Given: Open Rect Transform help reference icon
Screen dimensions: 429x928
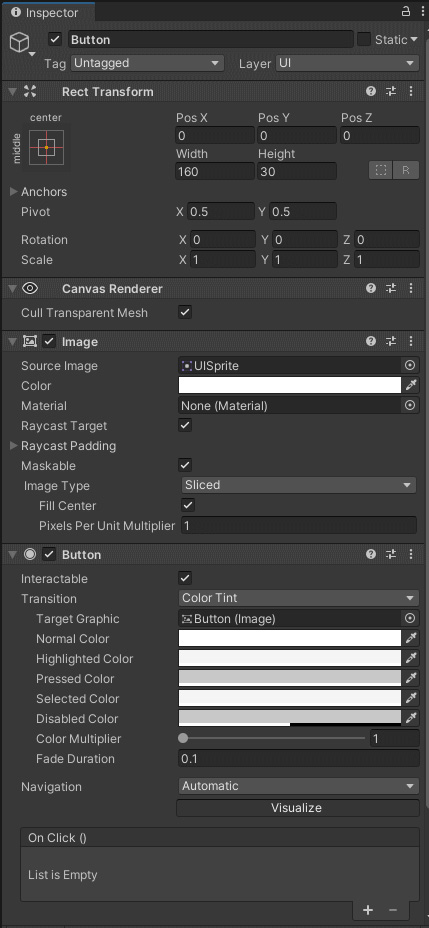Looking at the screenshot, I should click(x=371, y=91).
